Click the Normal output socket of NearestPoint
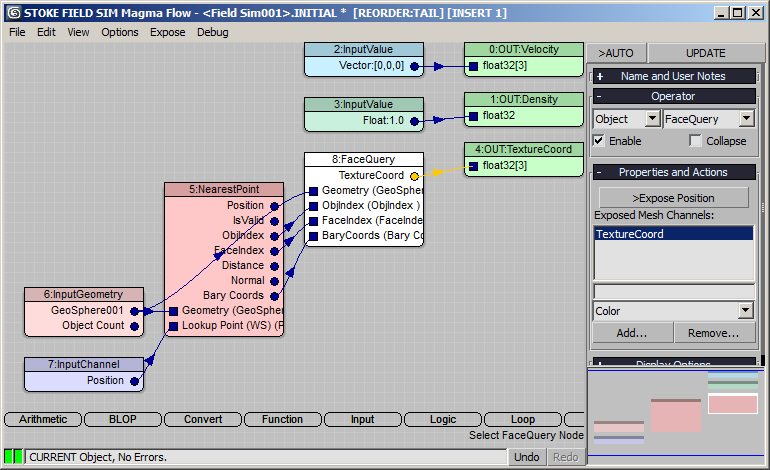Image resolution: width=770 pixels, height=470 pixels. coord(275,281)
